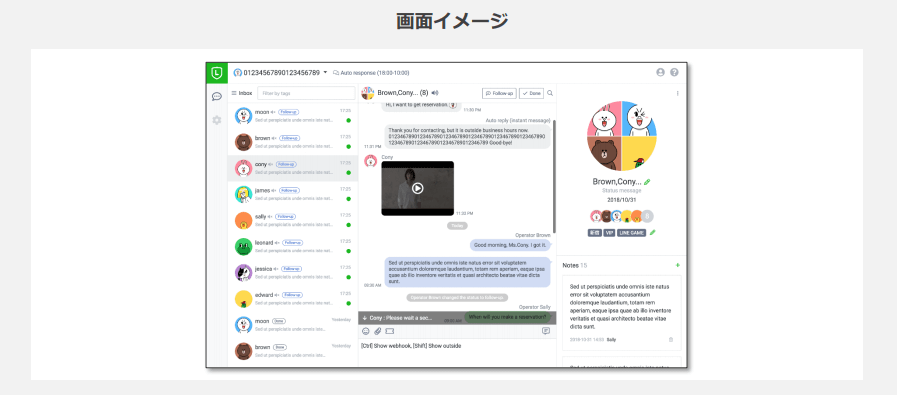
Task: Click the status change notice from Operator Brown
Action: (457, 298)
